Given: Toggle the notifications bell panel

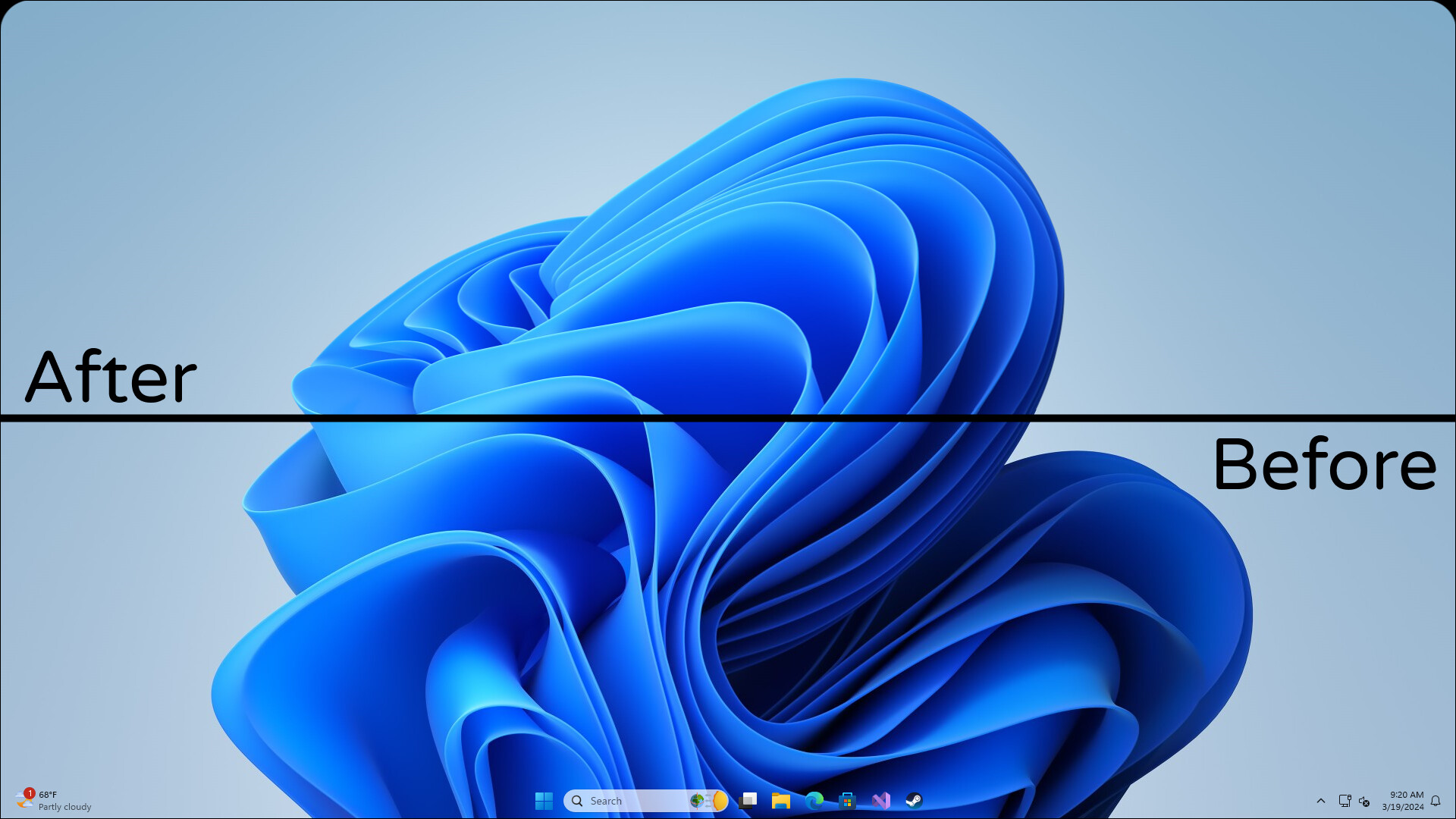Looking at the screenshot, I should (x=1436, y=801).
